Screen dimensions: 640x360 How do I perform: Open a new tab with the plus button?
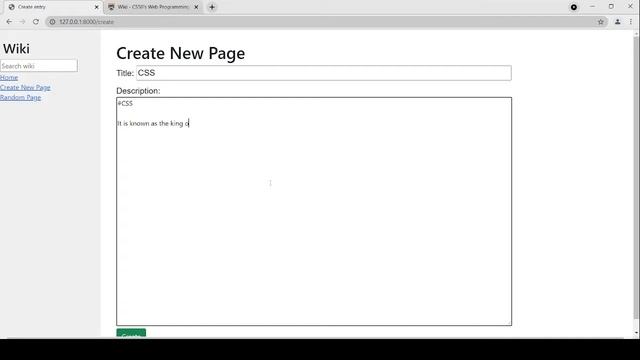pos(212,7)
